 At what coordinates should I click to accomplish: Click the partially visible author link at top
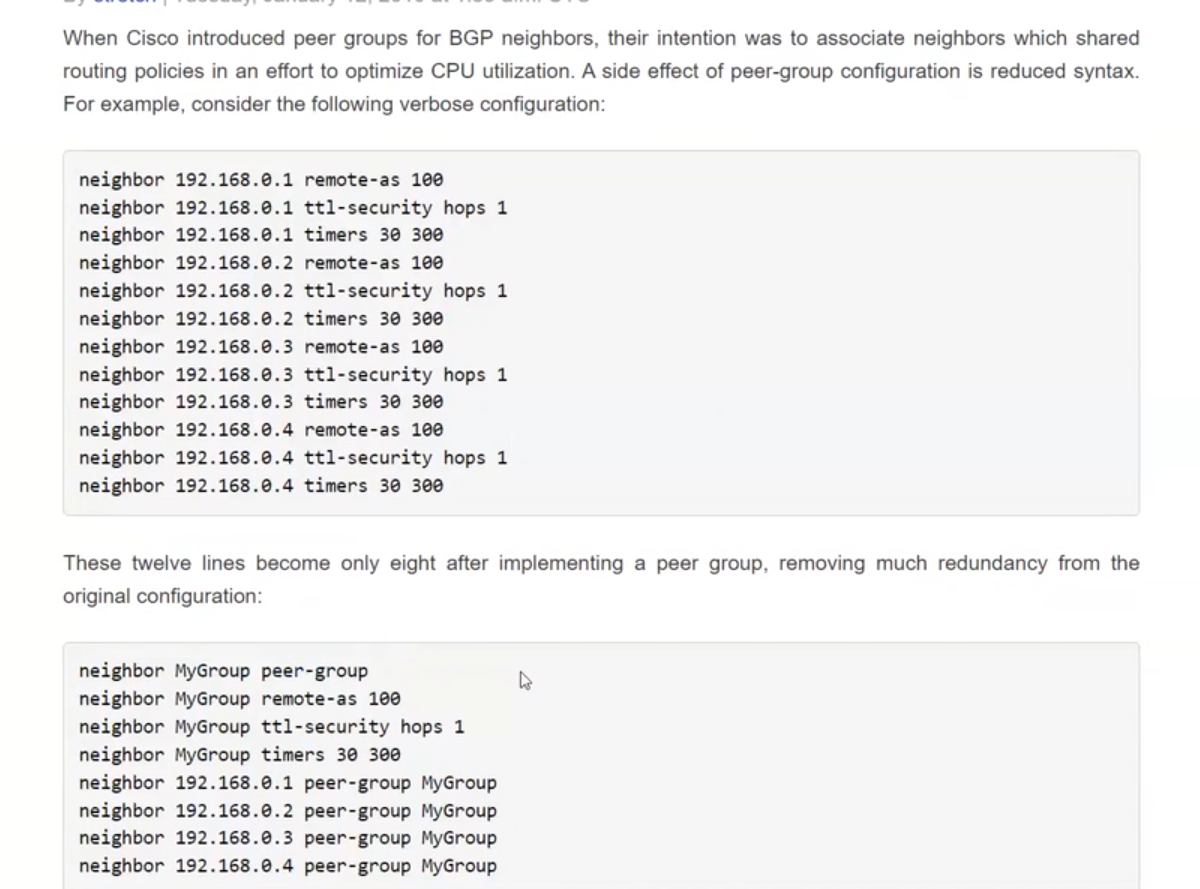tap(124, 2)
